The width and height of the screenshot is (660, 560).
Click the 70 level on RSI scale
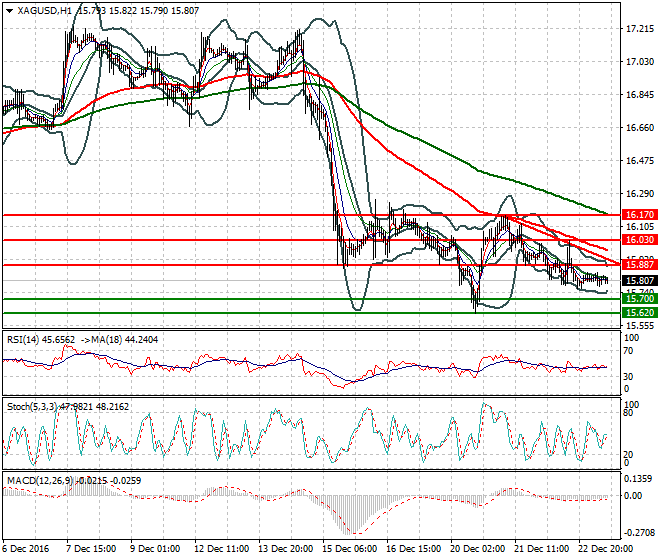pyautogui.click(x=627, y=351)
